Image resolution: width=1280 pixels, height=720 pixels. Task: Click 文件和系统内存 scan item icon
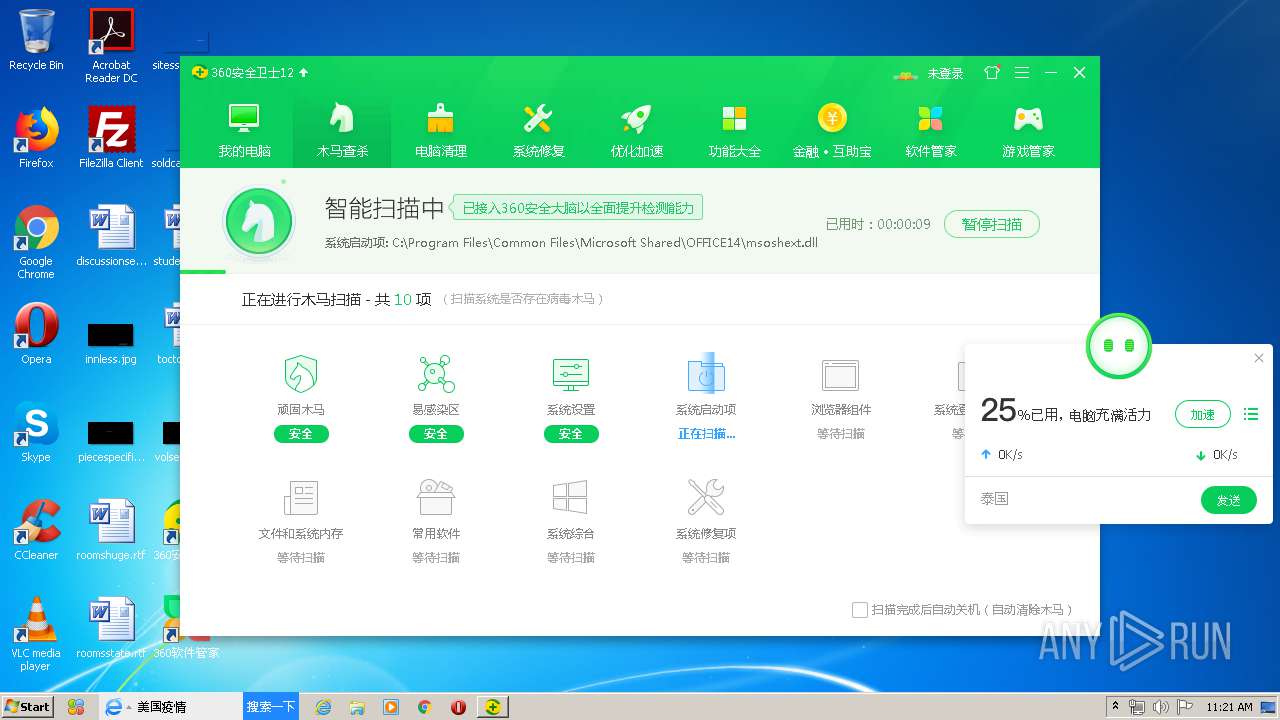point(301,497)
